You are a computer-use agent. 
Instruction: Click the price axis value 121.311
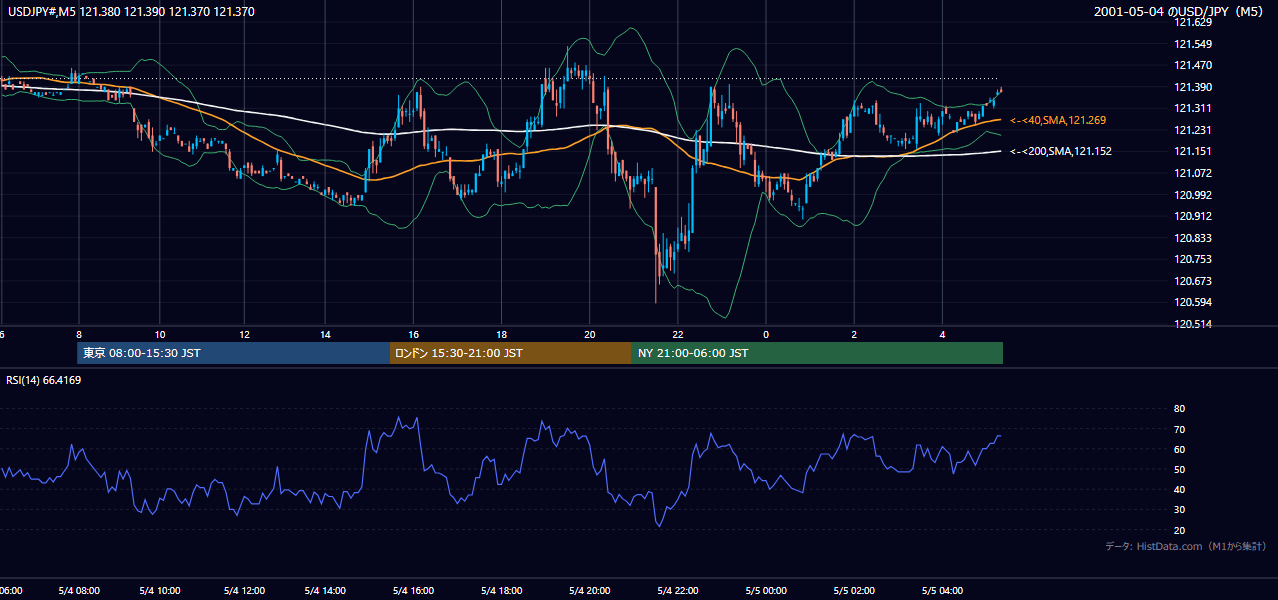click(1192, 109)
